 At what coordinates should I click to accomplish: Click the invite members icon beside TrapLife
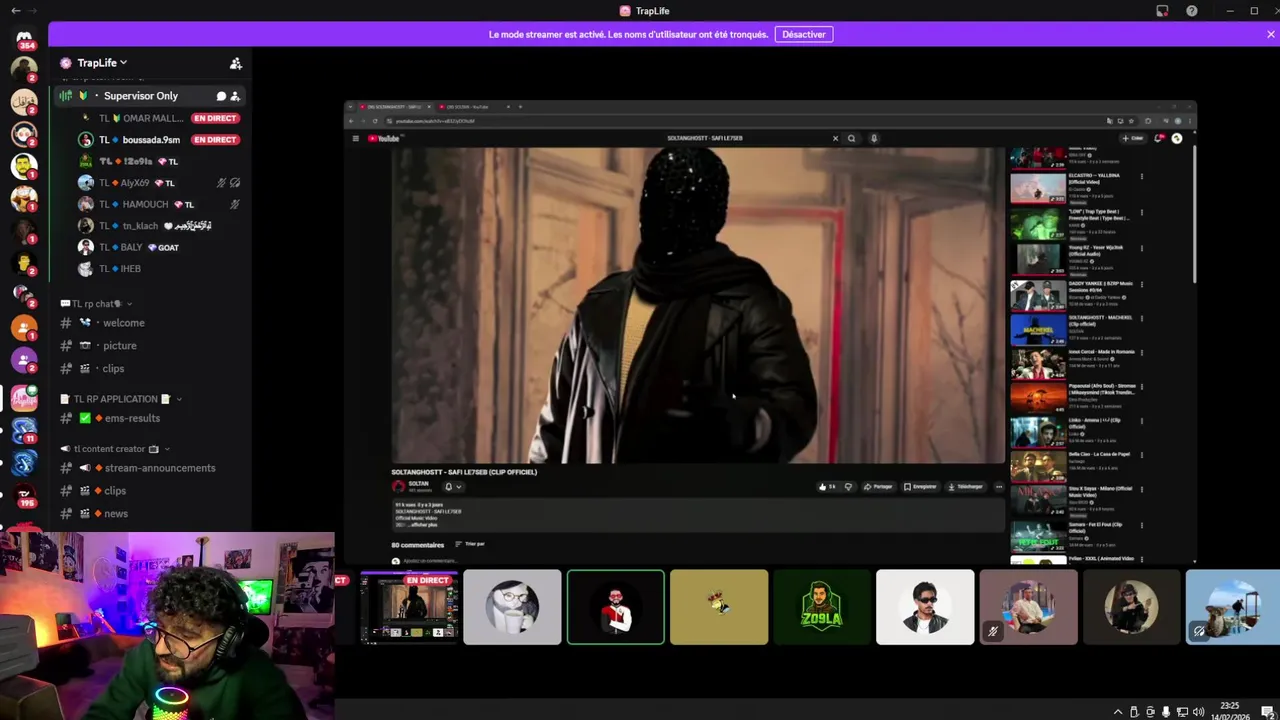tap(236, 63)
